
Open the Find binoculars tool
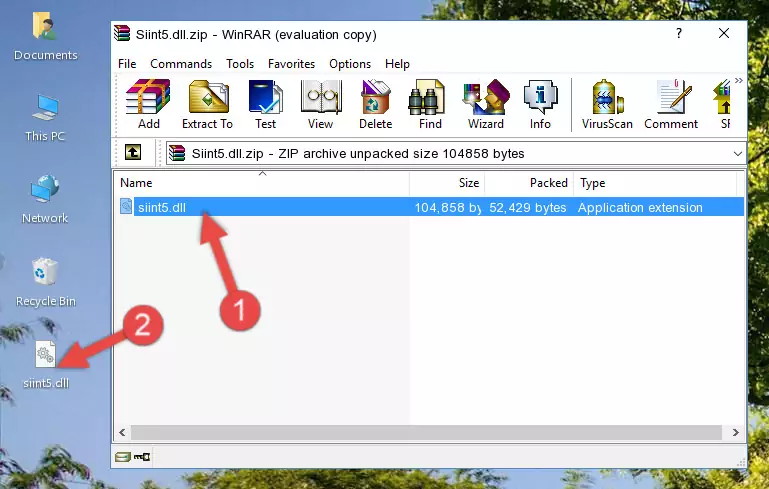pos(430,104)
